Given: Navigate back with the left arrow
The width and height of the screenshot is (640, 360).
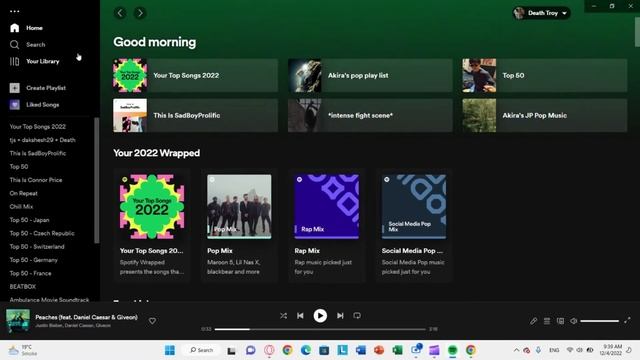Looking at the screenshot, I should tap(120, 13).
